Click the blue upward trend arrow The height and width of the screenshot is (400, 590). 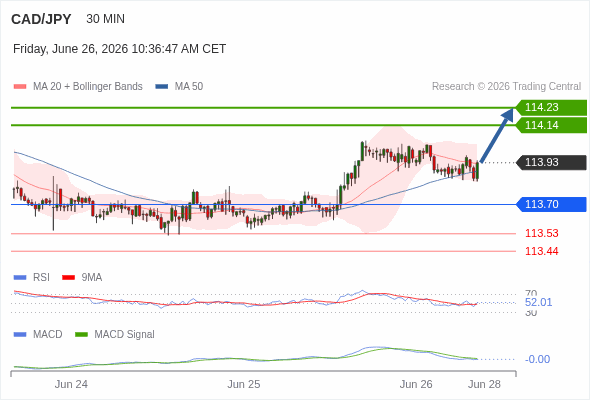[x=497, y=135]
